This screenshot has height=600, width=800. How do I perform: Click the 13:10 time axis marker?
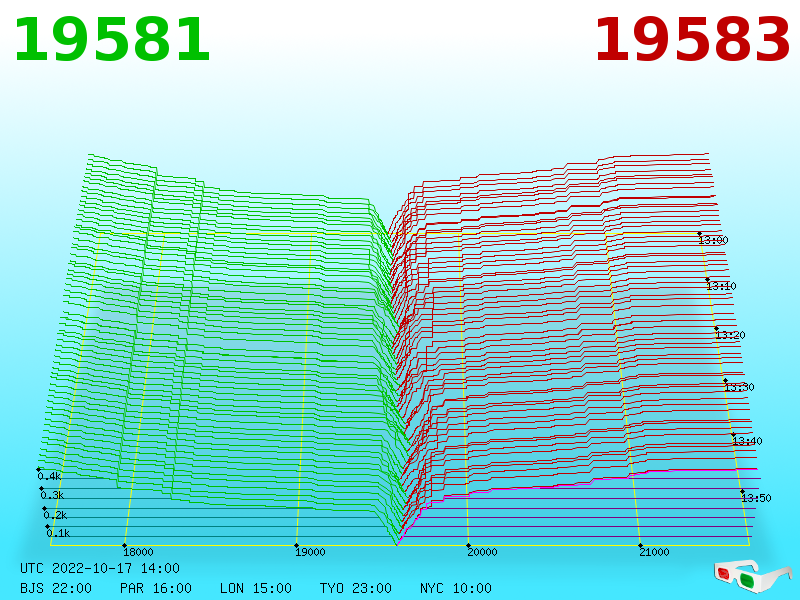click(x=721, y=286)
